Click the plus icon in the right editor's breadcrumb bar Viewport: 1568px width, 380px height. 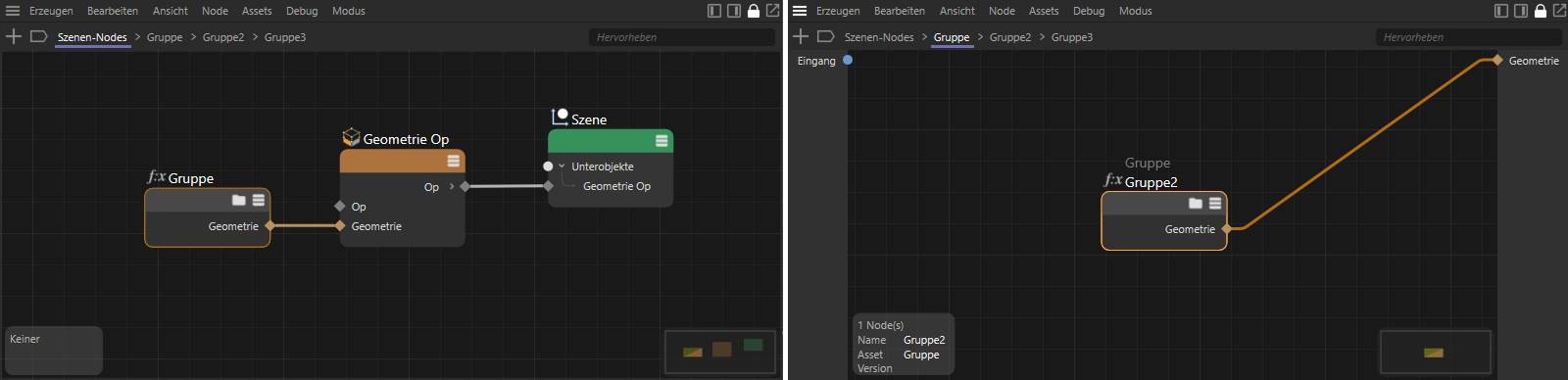click(801, 36)
